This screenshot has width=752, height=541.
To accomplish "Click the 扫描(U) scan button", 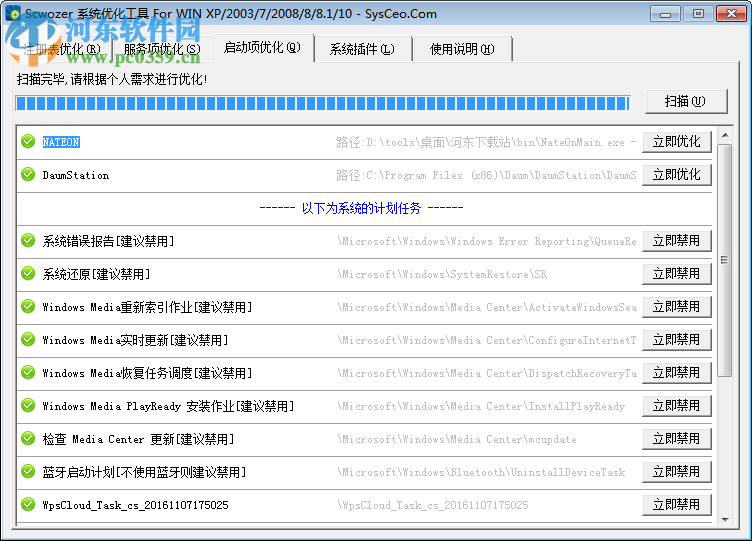I will coord(686,101).
